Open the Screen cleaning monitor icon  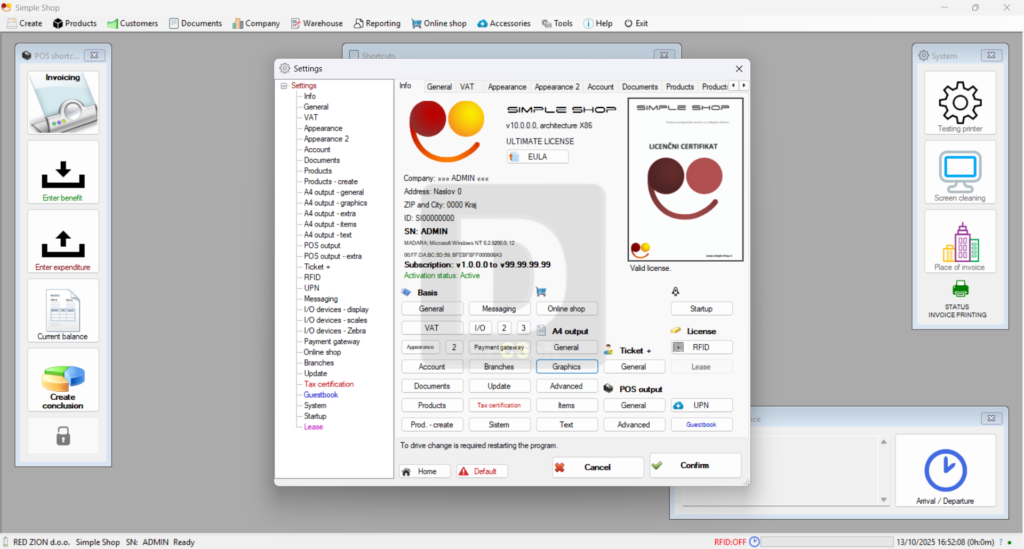(959, 172)
